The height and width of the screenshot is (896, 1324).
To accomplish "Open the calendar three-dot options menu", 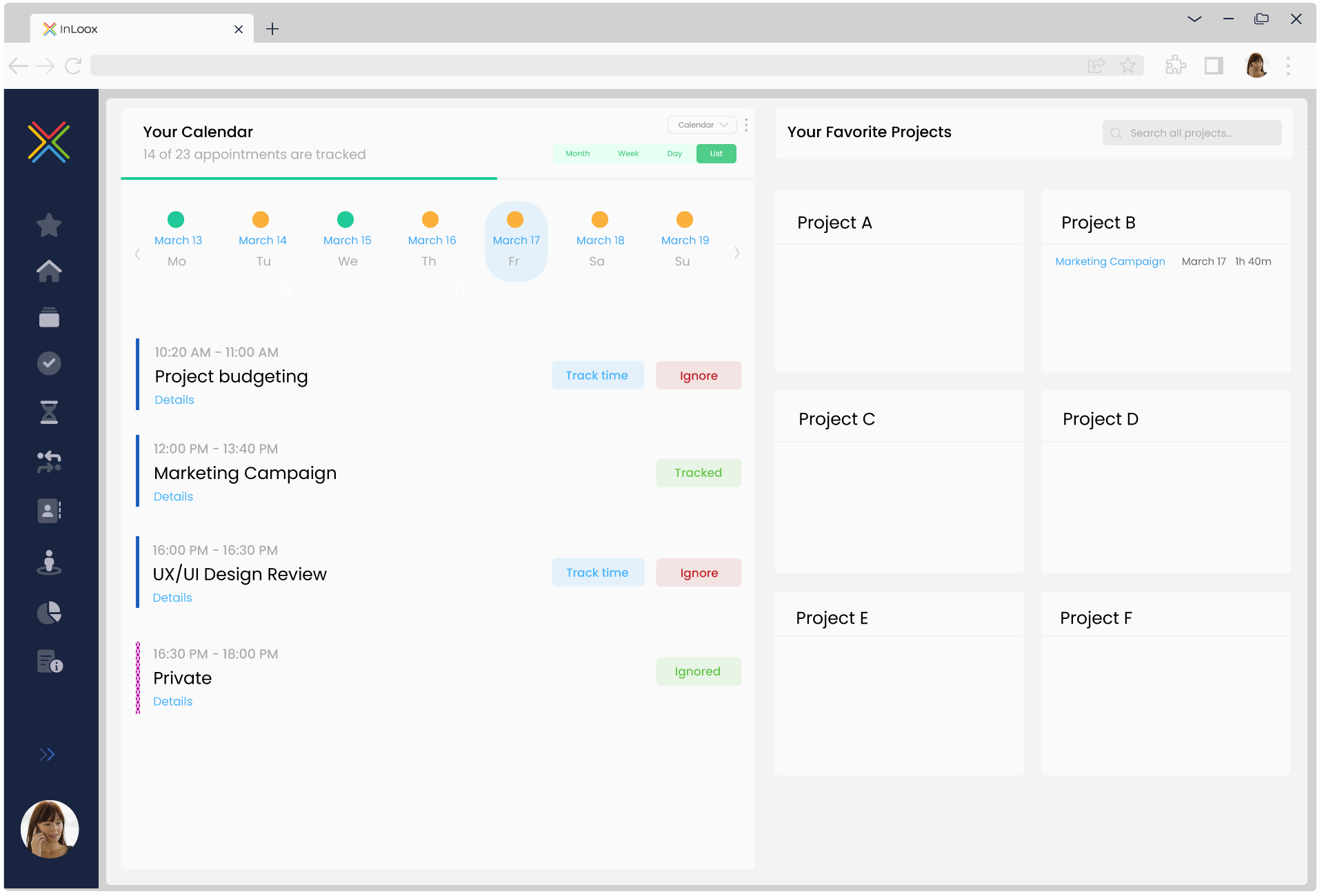I will 746,125.
